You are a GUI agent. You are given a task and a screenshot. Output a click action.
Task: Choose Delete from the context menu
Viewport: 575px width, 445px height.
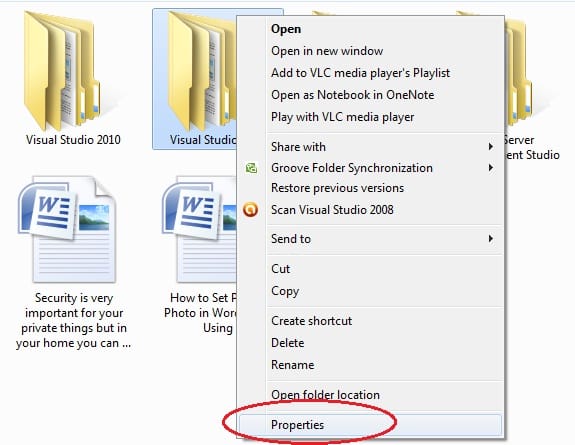pyautogui.click(x=371, y=343)
